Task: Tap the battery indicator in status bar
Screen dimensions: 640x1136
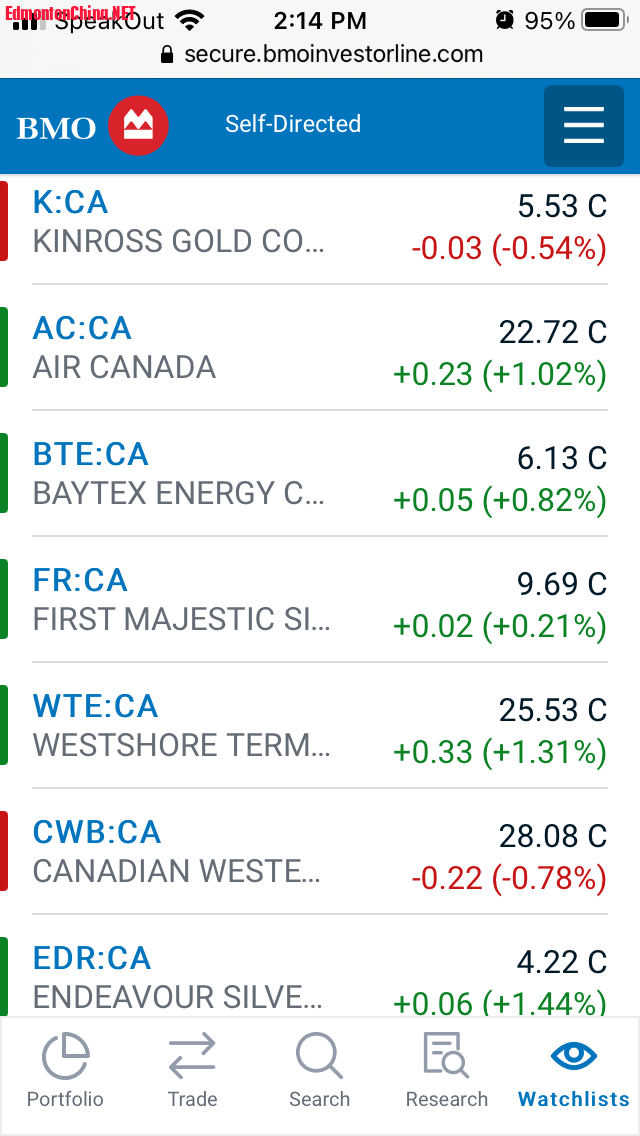Action: coord(605,20)
